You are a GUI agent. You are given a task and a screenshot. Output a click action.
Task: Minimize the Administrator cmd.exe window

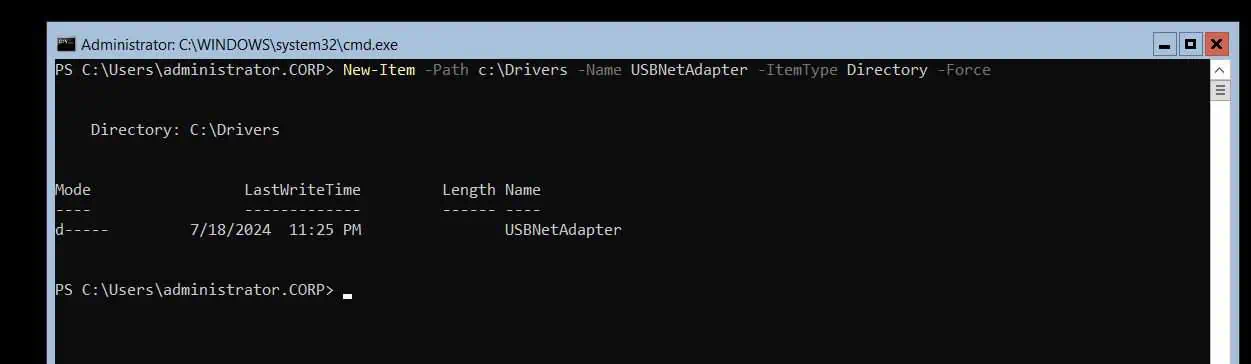point(1164,45)
